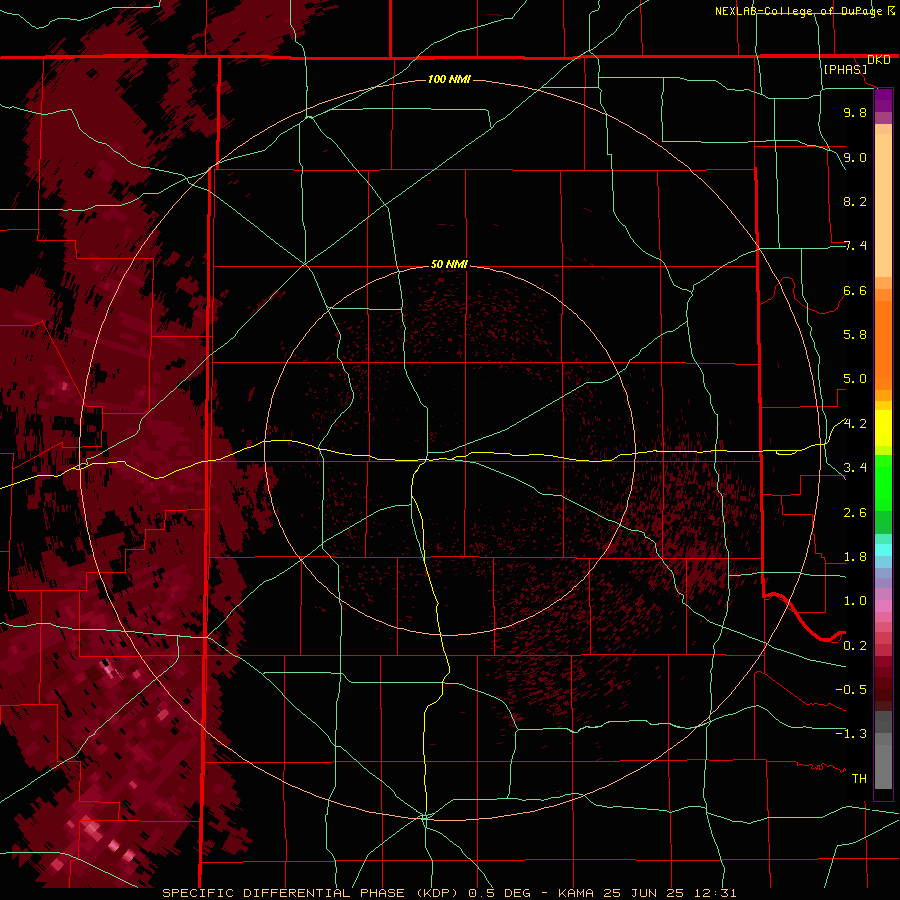This screenshot has width=900, height=900.
Task: Click the 50 NMI range ring label
Action: point(449,264)
